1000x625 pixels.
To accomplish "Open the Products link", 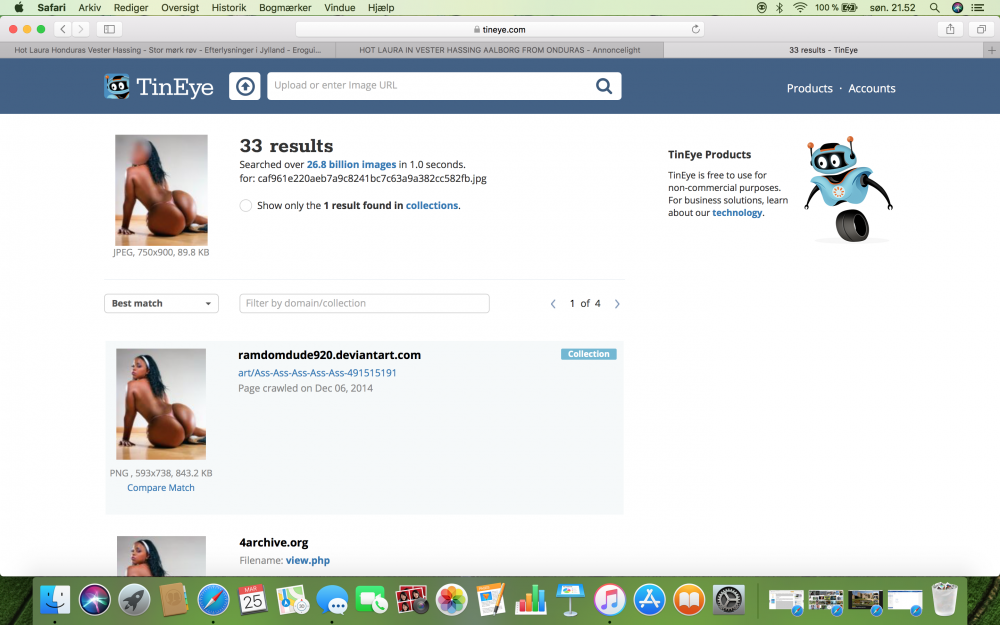I will pyautogui.click(x=809, y=89).
